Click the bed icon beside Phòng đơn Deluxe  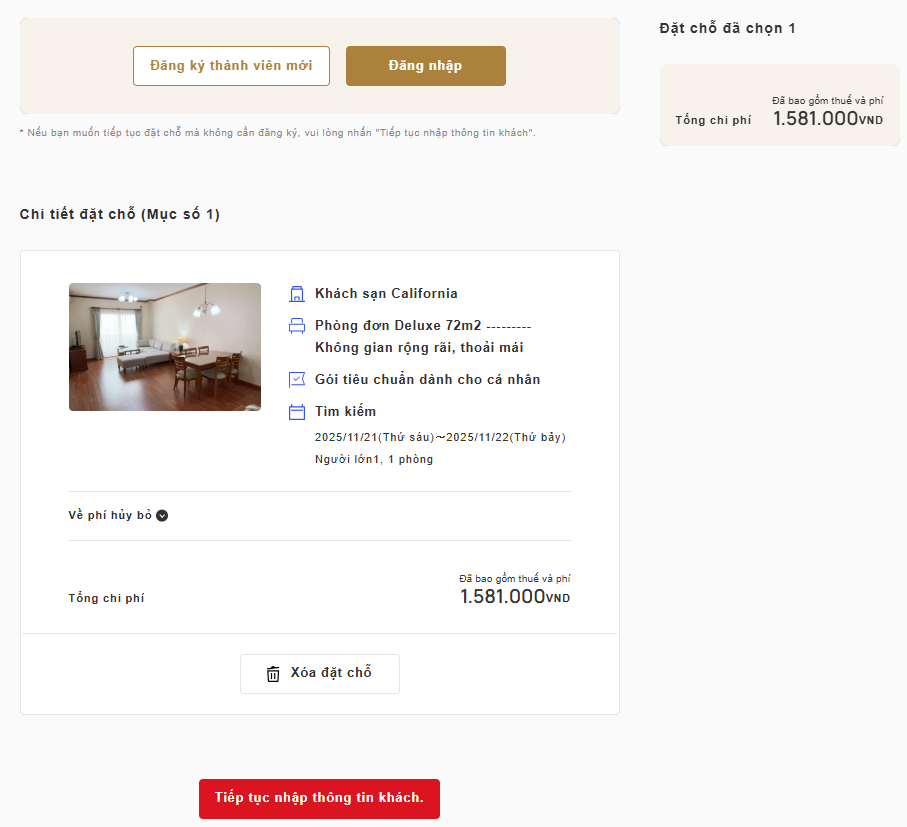(296, 326)
